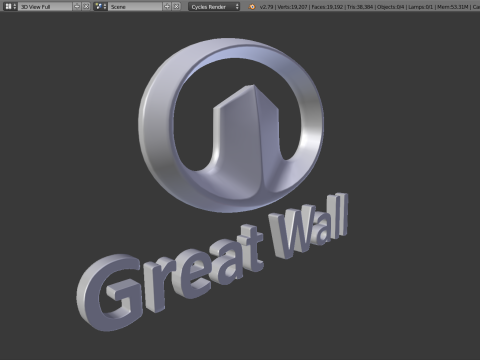Open the screen layout browse icon
This screenshot has height=360, width=480.
tap(10, 6)
